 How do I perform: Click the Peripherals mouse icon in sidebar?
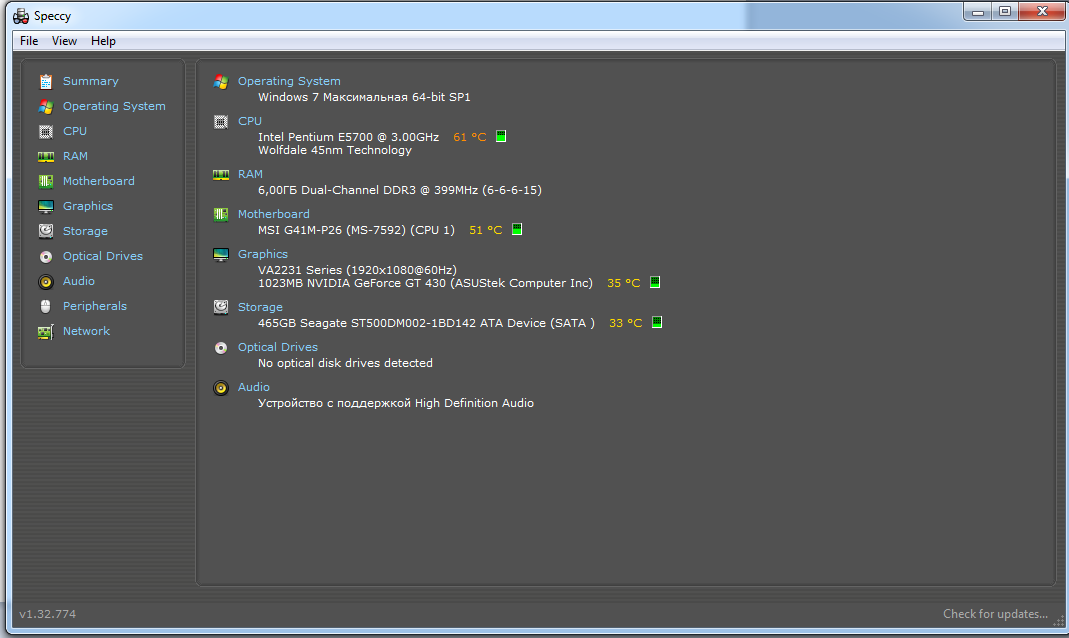point(46,306)
